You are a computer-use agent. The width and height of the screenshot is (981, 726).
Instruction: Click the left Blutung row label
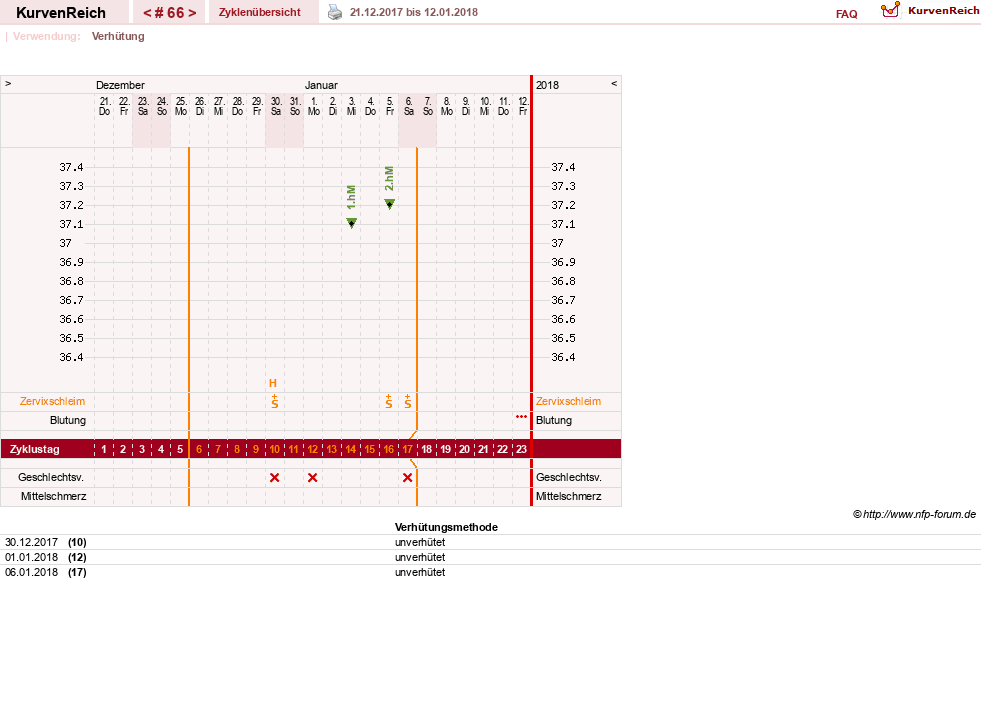click(x=68, y=420)
